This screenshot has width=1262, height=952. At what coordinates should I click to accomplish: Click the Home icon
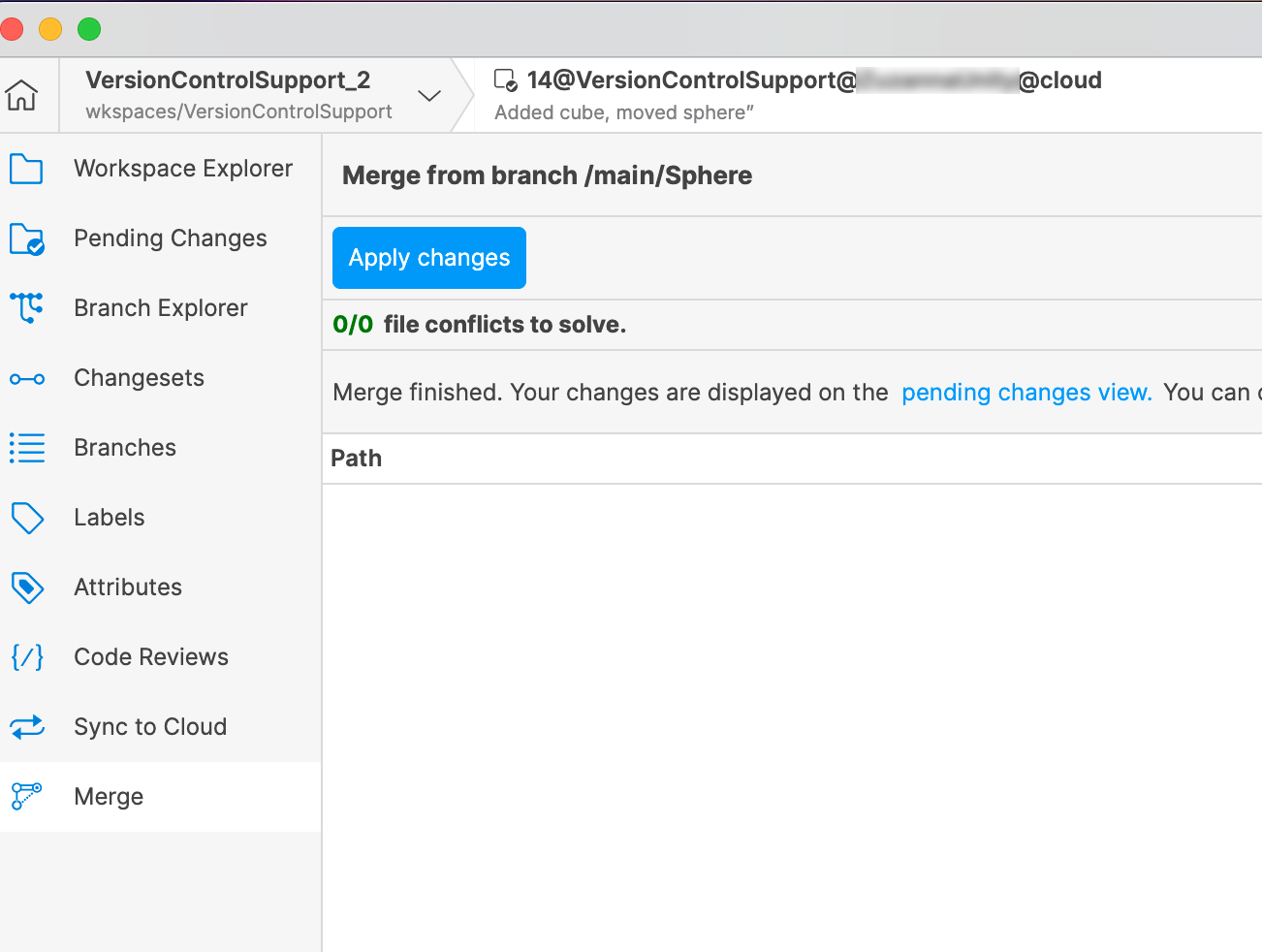[x=21, y=95]
